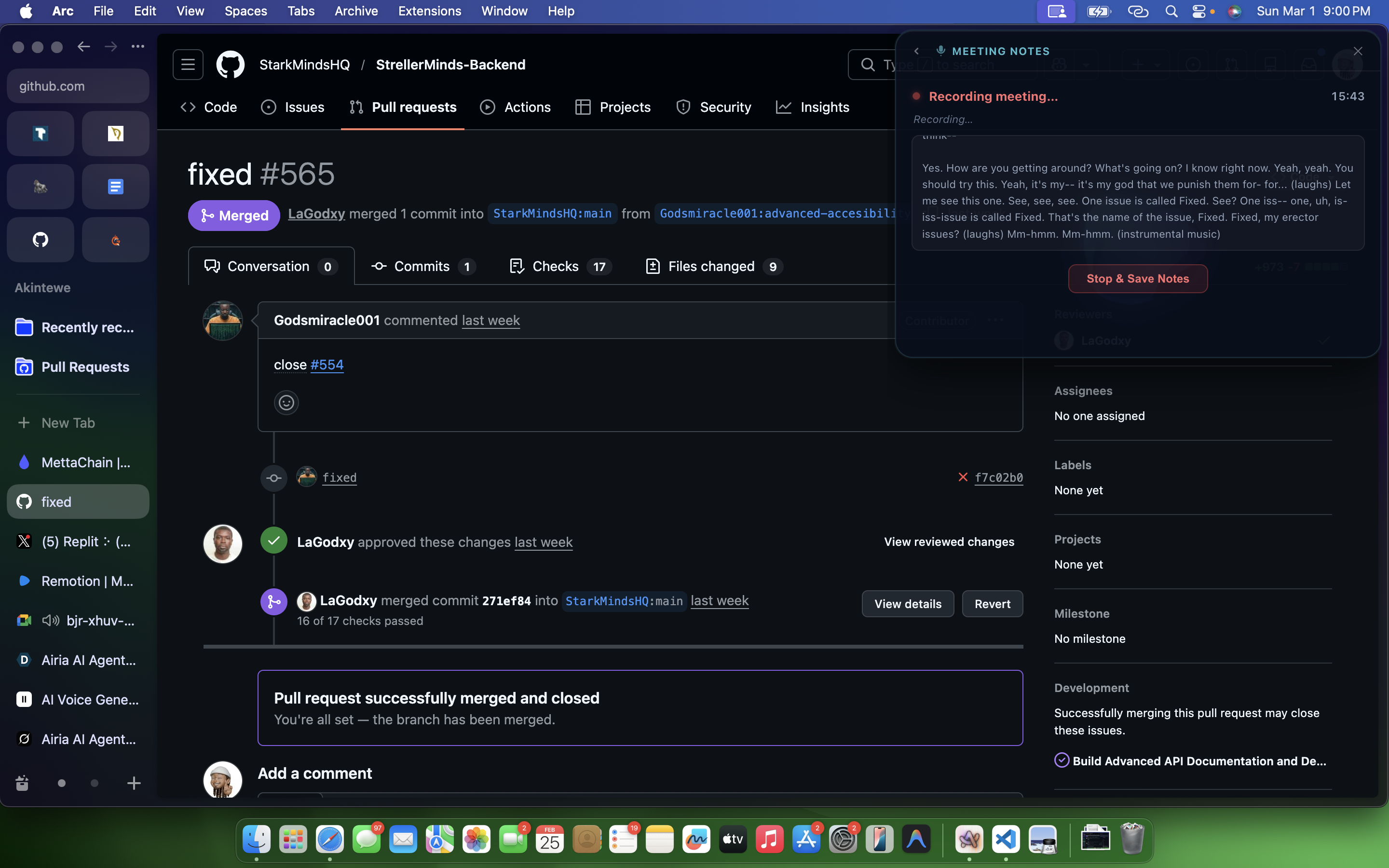The width and height of the screenshot is (1389, 868).
Task: Add emoji reaction to Godsmiracle001's comment
Action: click(286, 403)
